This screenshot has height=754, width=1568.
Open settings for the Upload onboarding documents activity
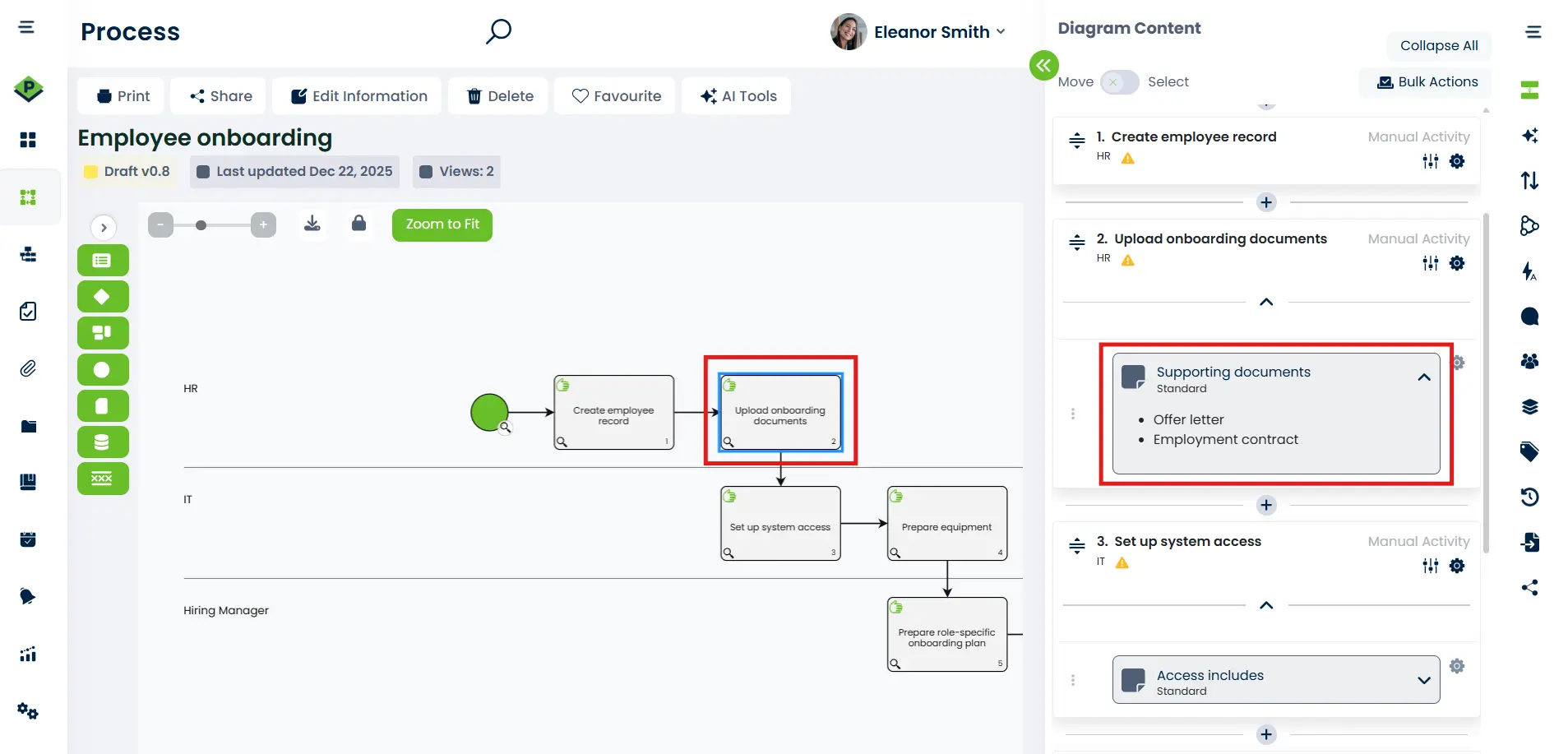(1457, 263)
